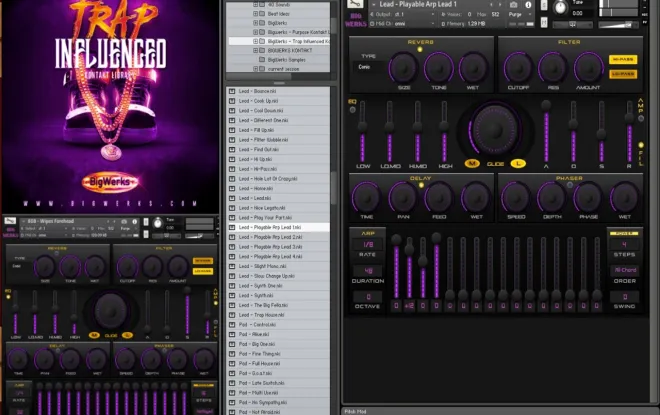The width and height of the screenshot is (660, 415).
Task: Click the Mute button in instrument header
Action: [544, 22]
